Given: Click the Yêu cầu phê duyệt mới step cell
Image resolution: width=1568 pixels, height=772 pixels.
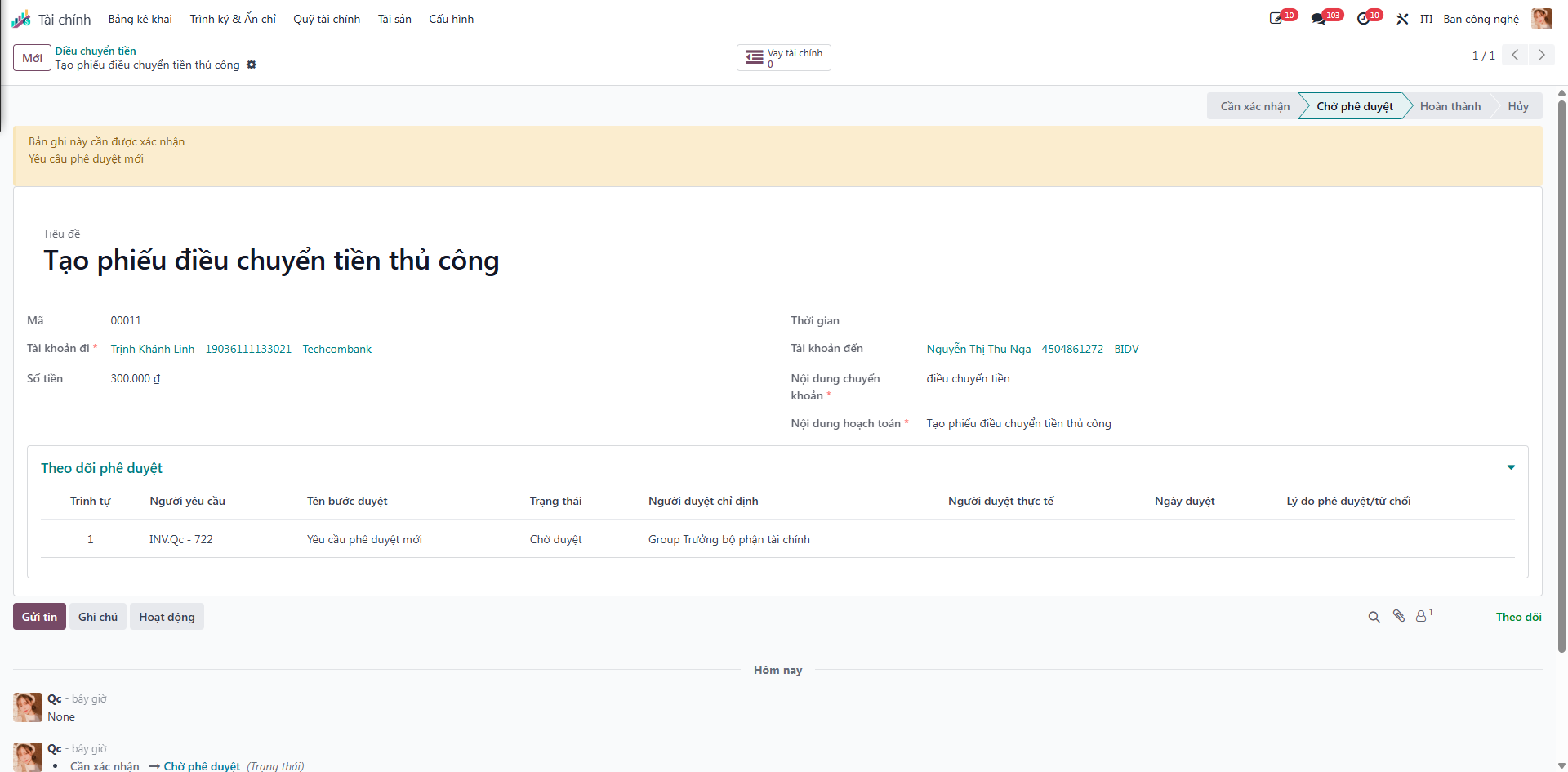Looking at the screenshot, I should (x=364, y=539).
